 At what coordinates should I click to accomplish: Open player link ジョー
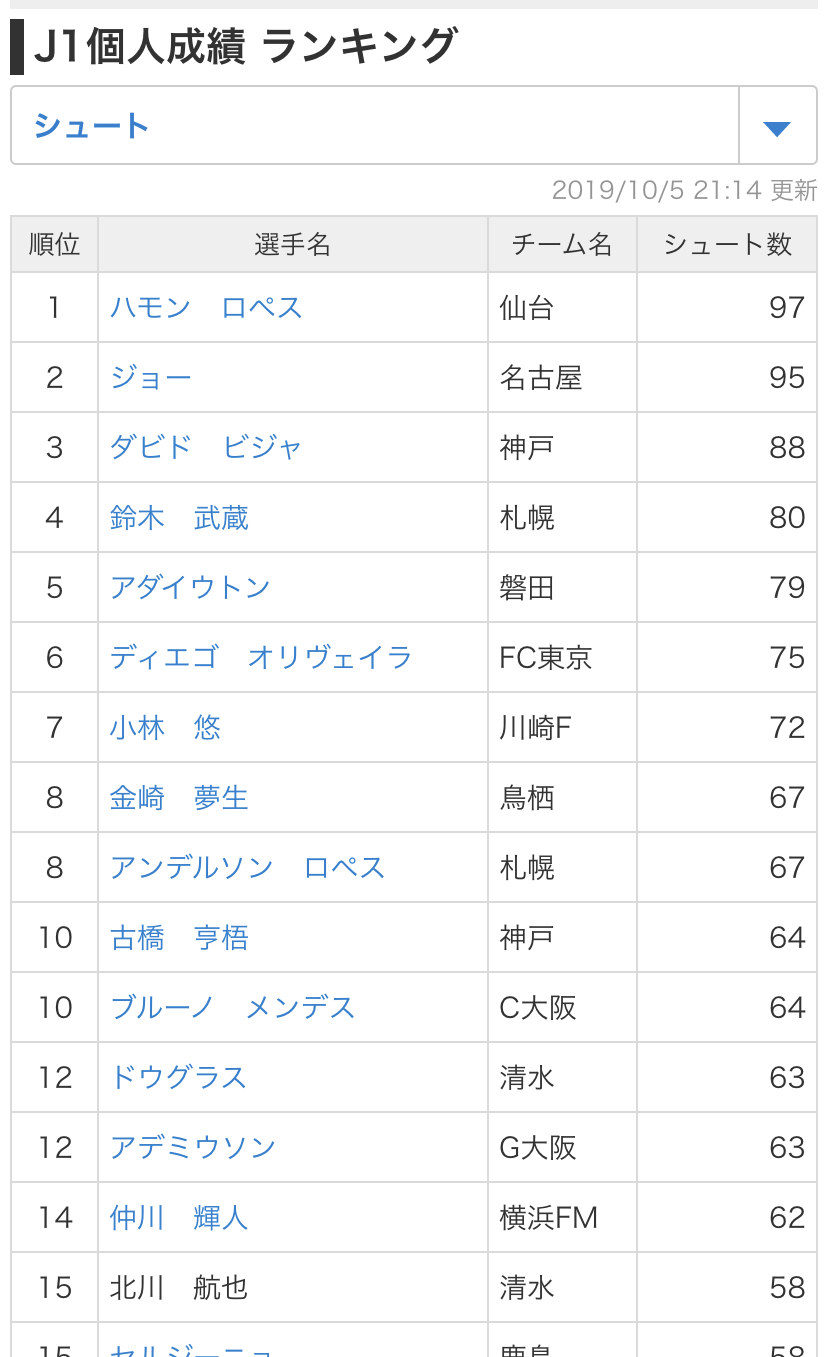(x=151, y=378)
